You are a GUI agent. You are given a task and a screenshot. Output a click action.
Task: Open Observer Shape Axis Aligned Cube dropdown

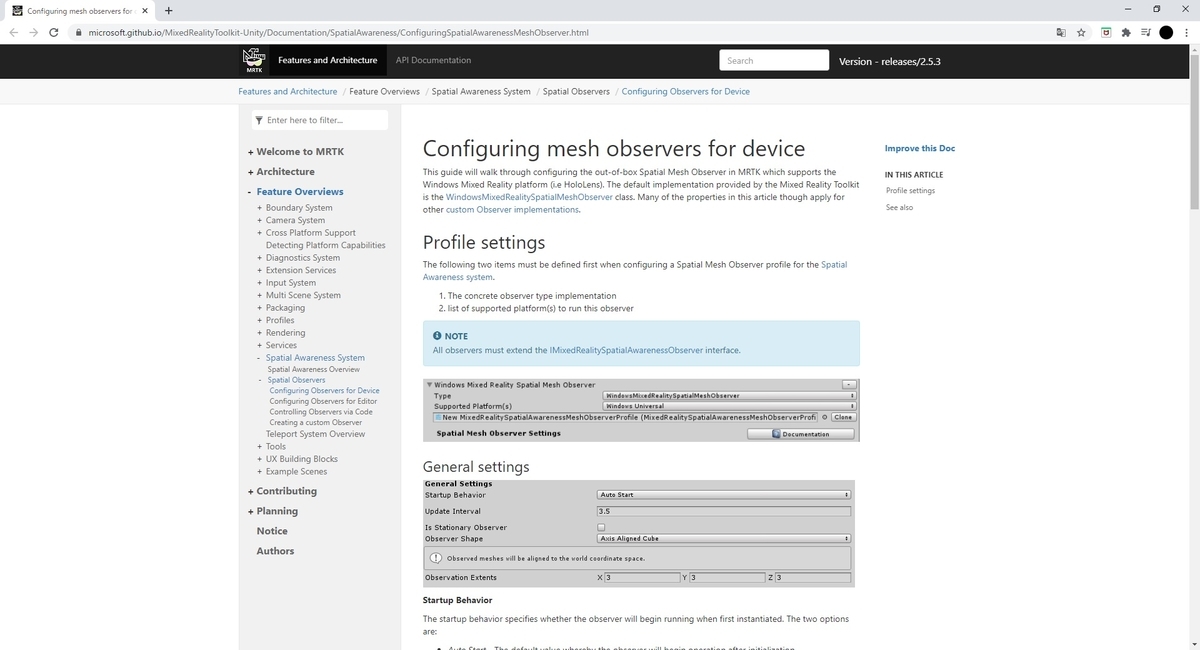pos(724,538)
